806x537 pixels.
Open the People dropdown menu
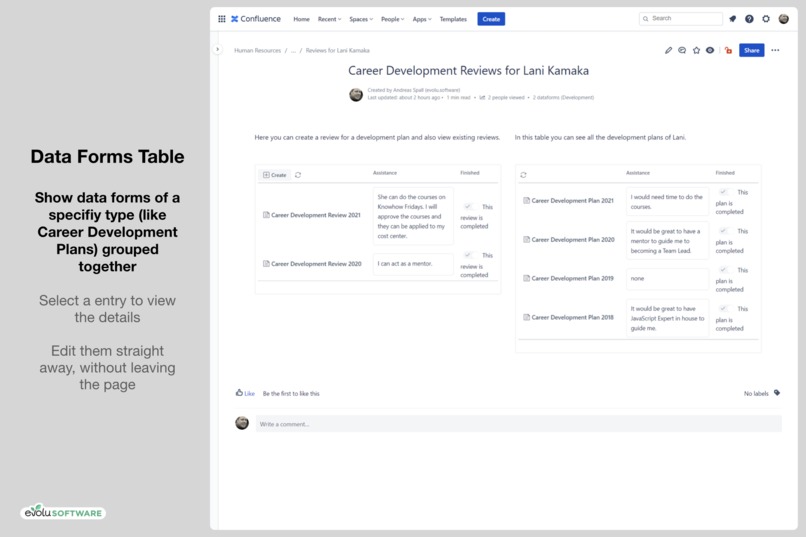(392, 19)
